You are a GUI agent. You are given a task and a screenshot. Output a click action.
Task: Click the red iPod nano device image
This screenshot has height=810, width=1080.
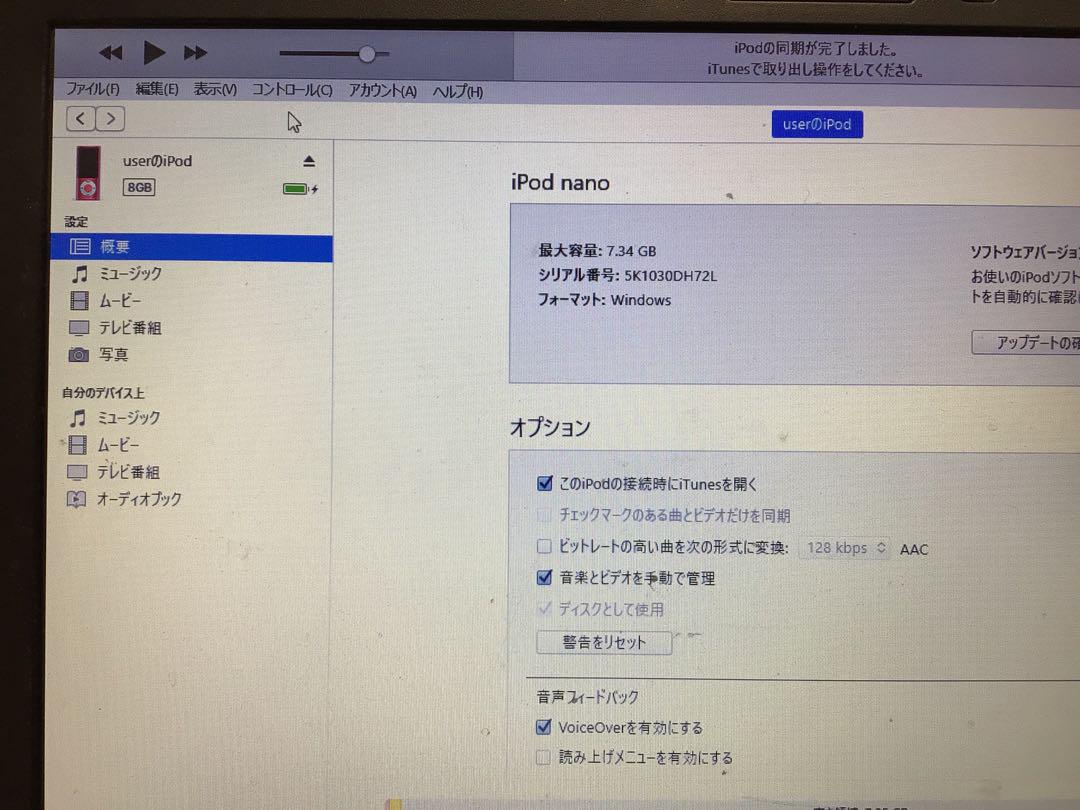(88, 173)
